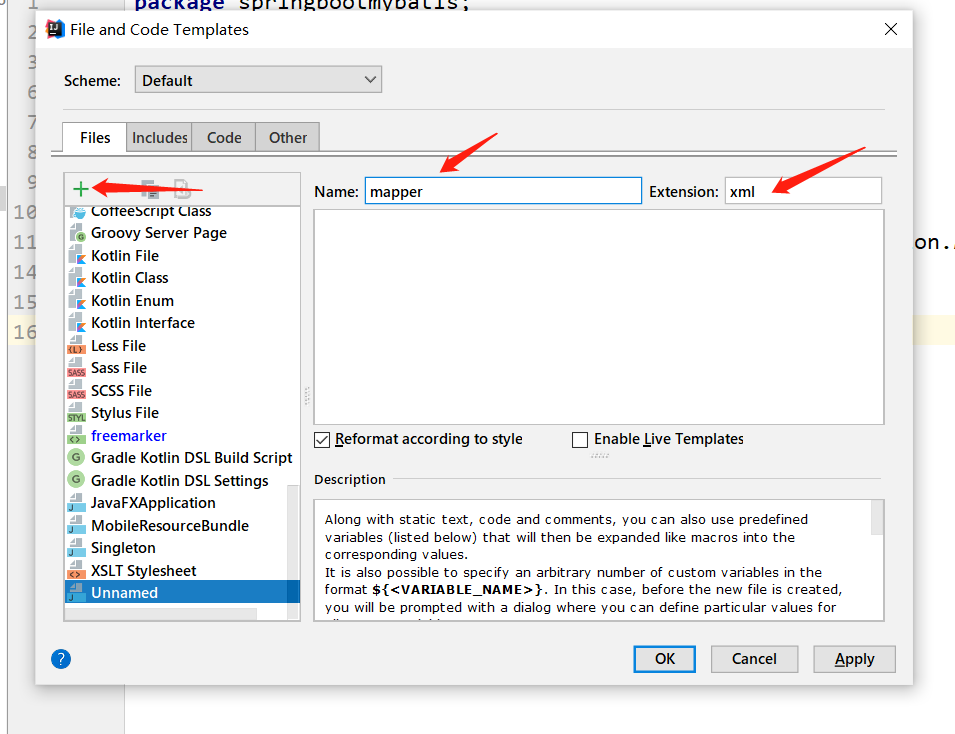
Task: Click the Singleton template icon
Action: [x=76, y=548]
